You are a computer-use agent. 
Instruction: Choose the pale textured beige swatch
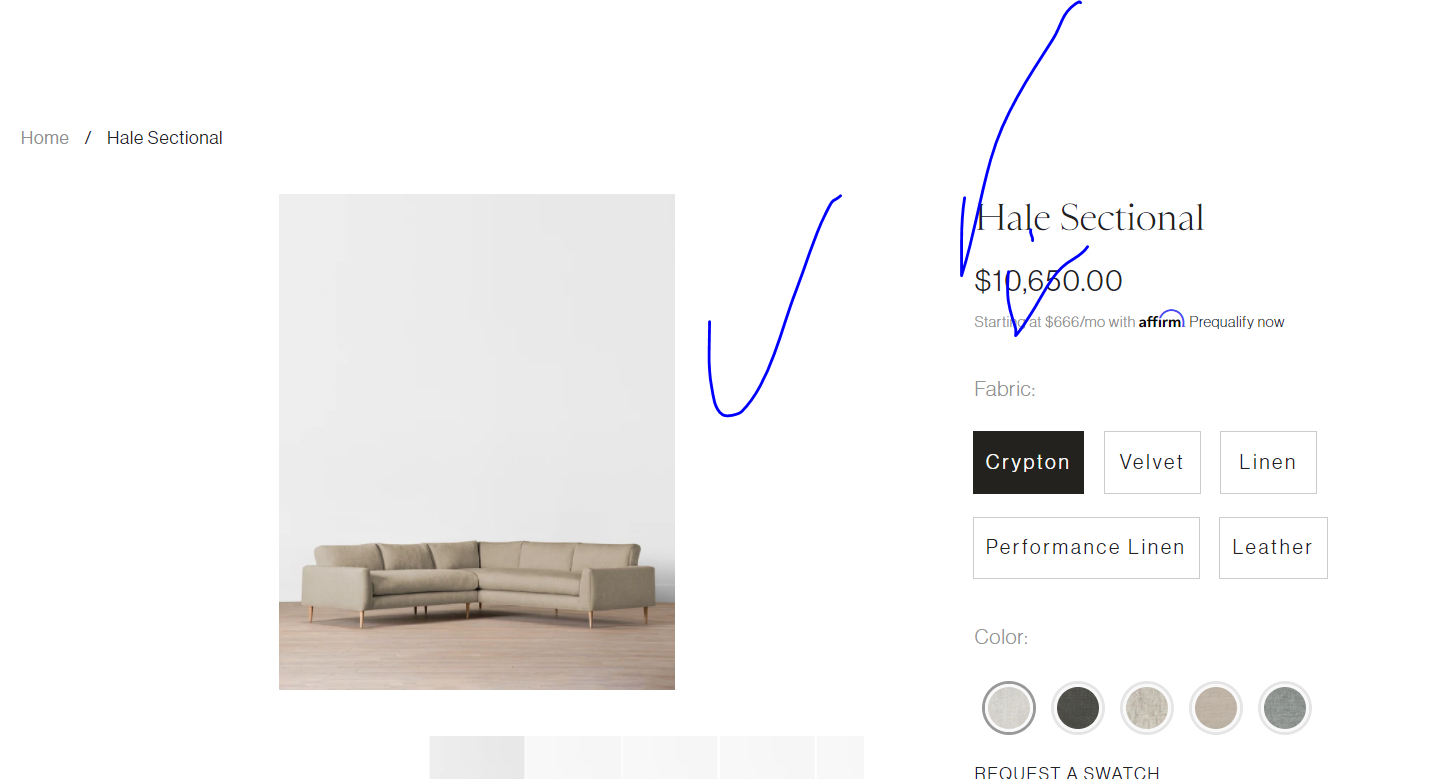coord(1146,708)
